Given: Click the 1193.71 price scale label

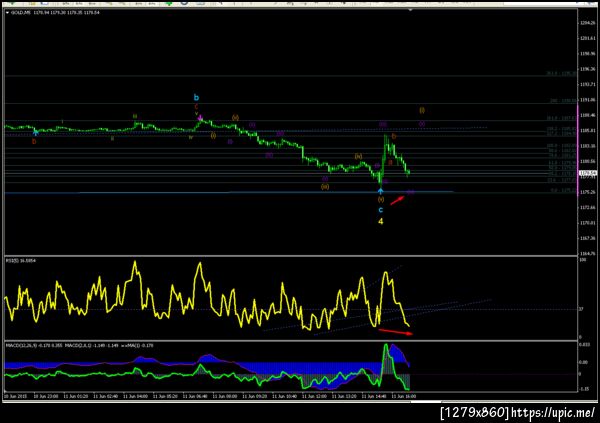Looking at the screenshot, I should pos(587,84).
